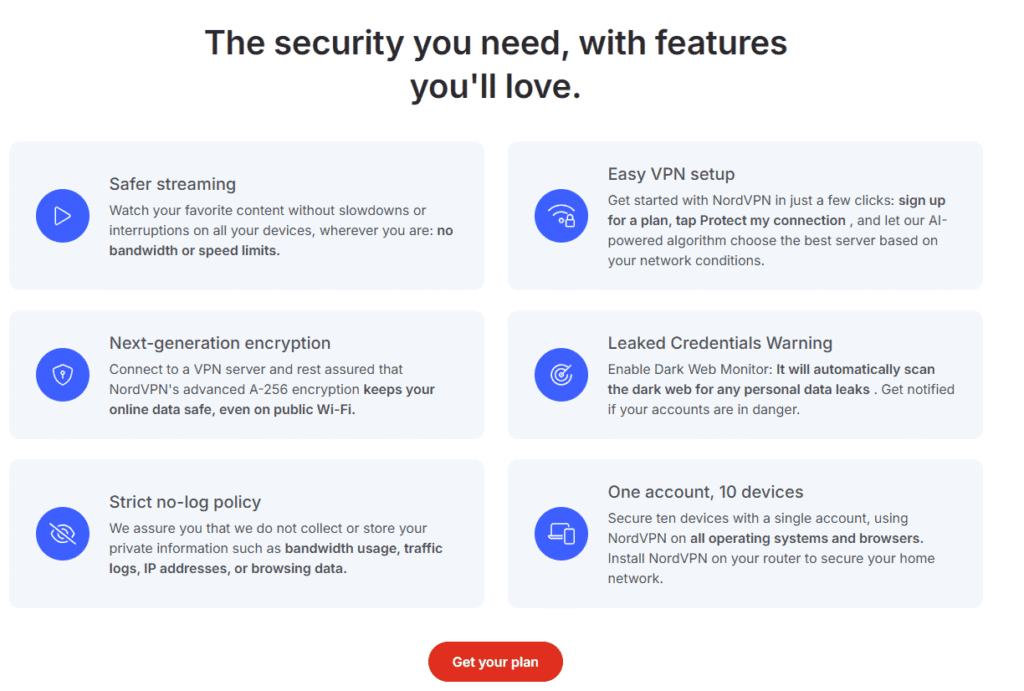Click the blue circle beside Strict no-log policy

click(62, 533)
